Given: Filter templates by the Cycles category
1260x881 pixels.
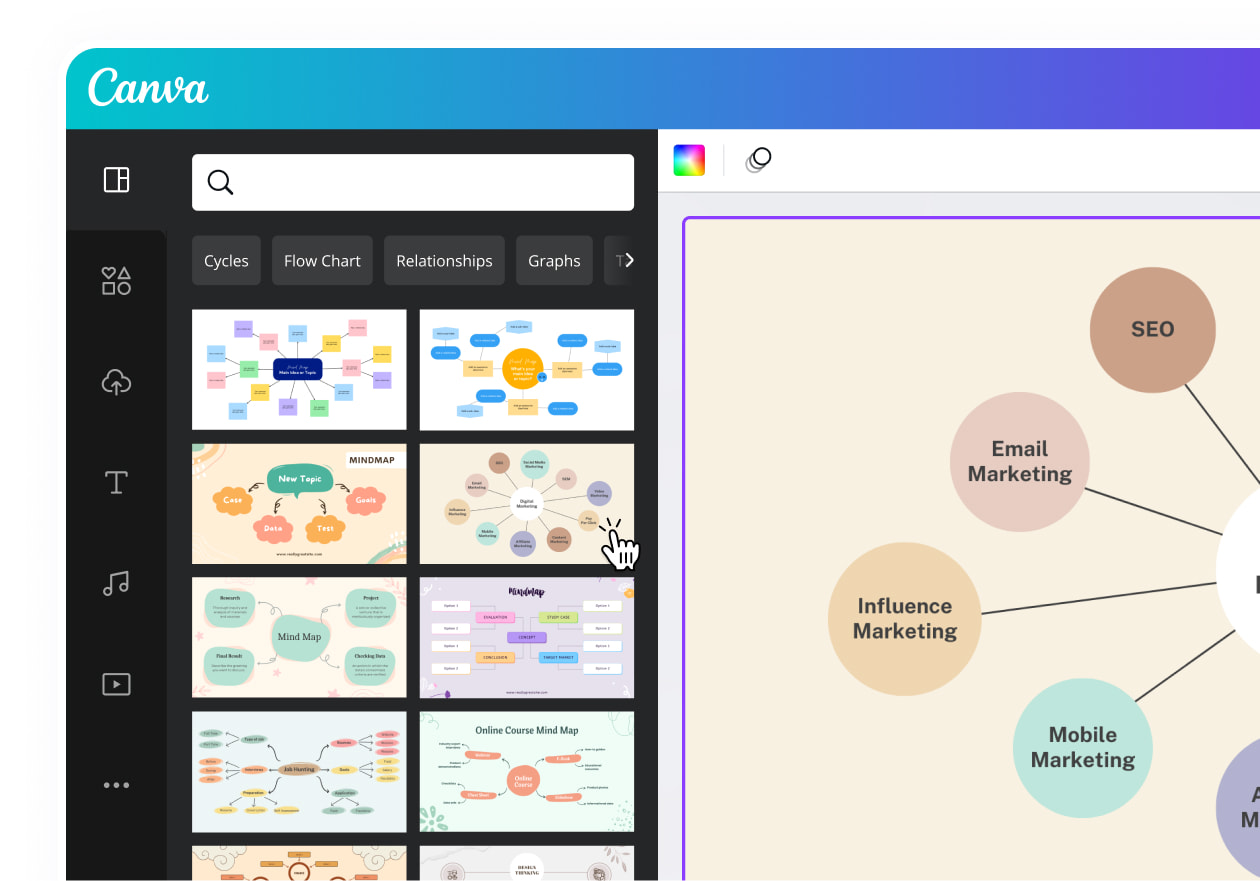Looking at the screenshot, I should tap(226, 260).
